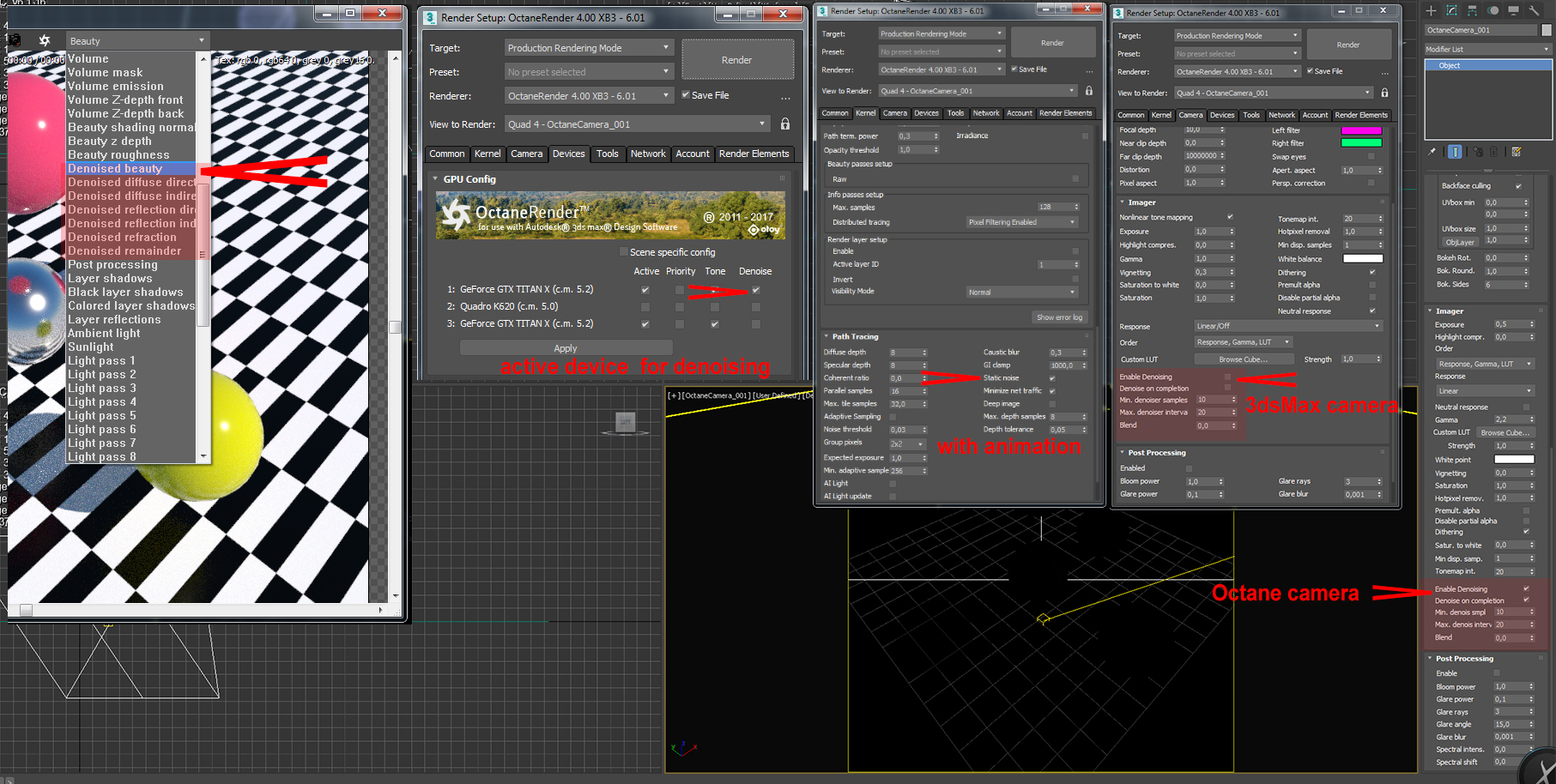
Task: Open the Response Linear/Off dropdown
Action: (x=1288, y=326)
